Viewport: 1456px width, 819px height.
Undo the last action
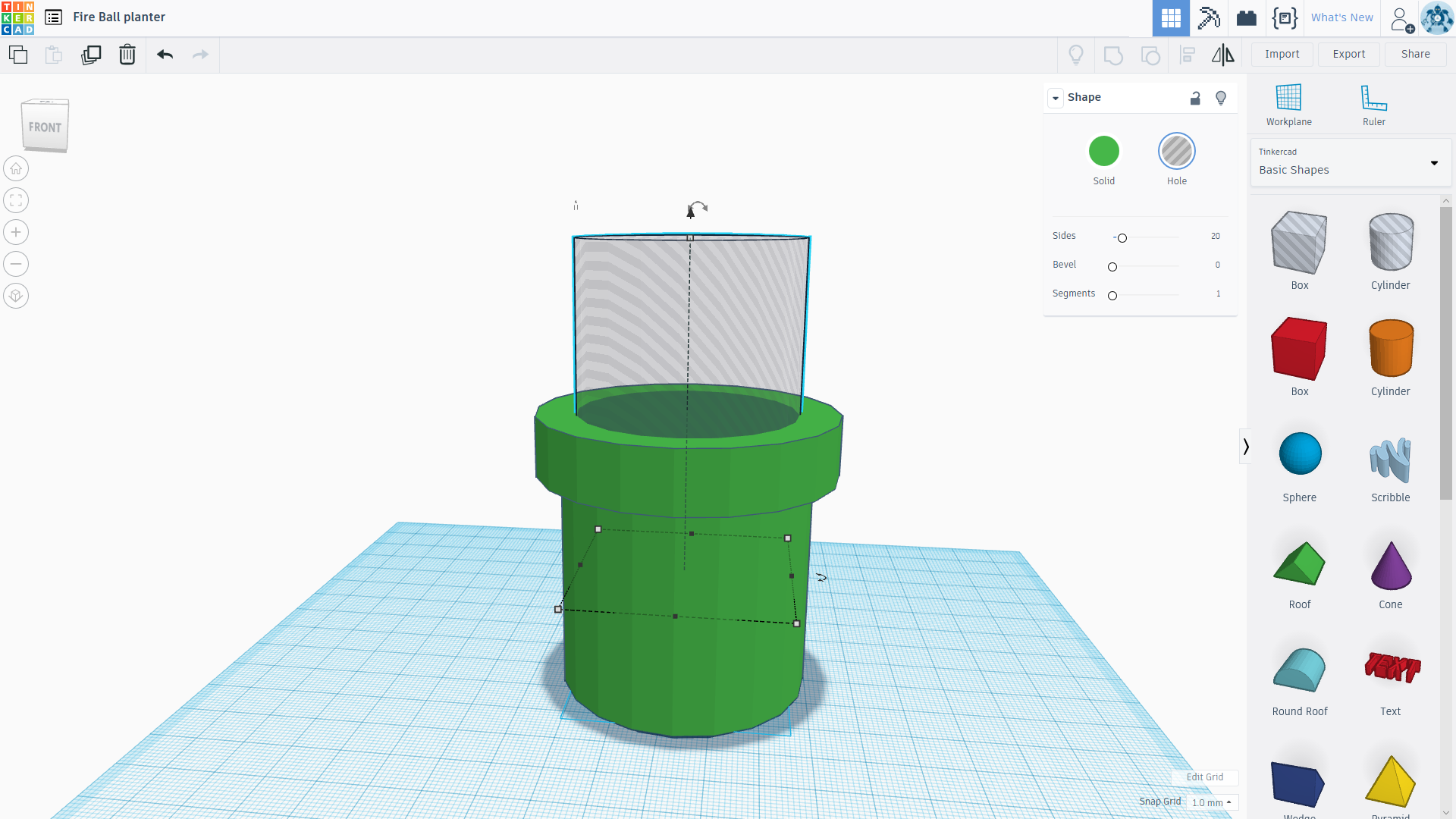(x=165, y=55)
